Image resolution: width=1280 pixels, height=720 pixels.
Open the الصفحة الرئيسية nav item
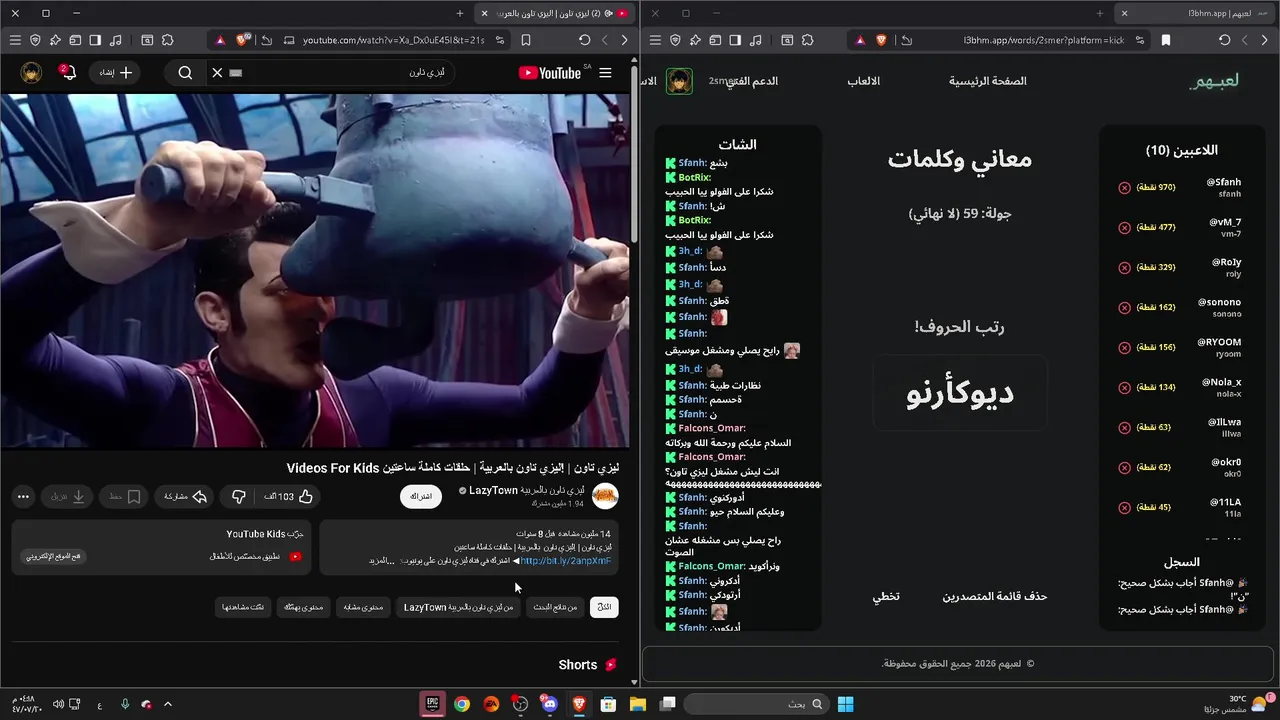988,81
